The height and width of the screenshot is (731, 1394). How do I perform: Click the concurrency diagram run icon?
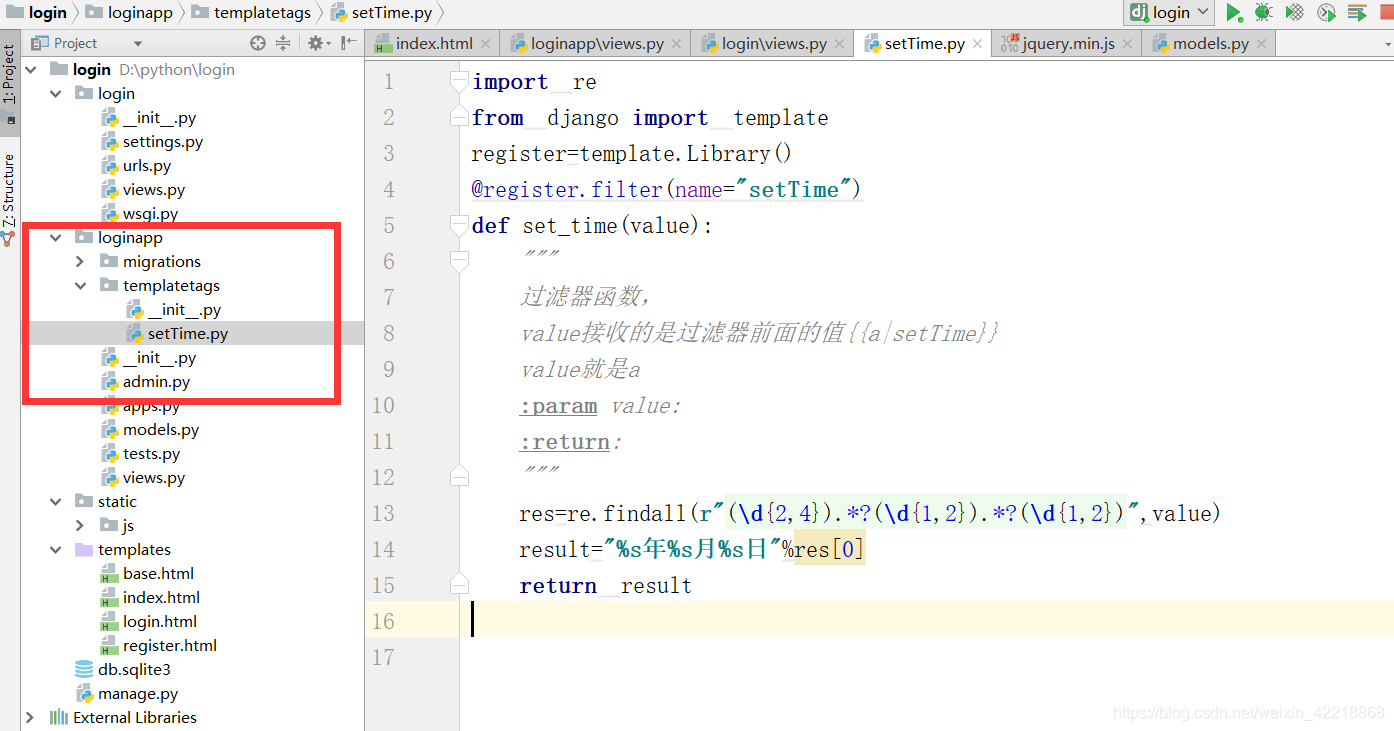tap(1357, 13)
